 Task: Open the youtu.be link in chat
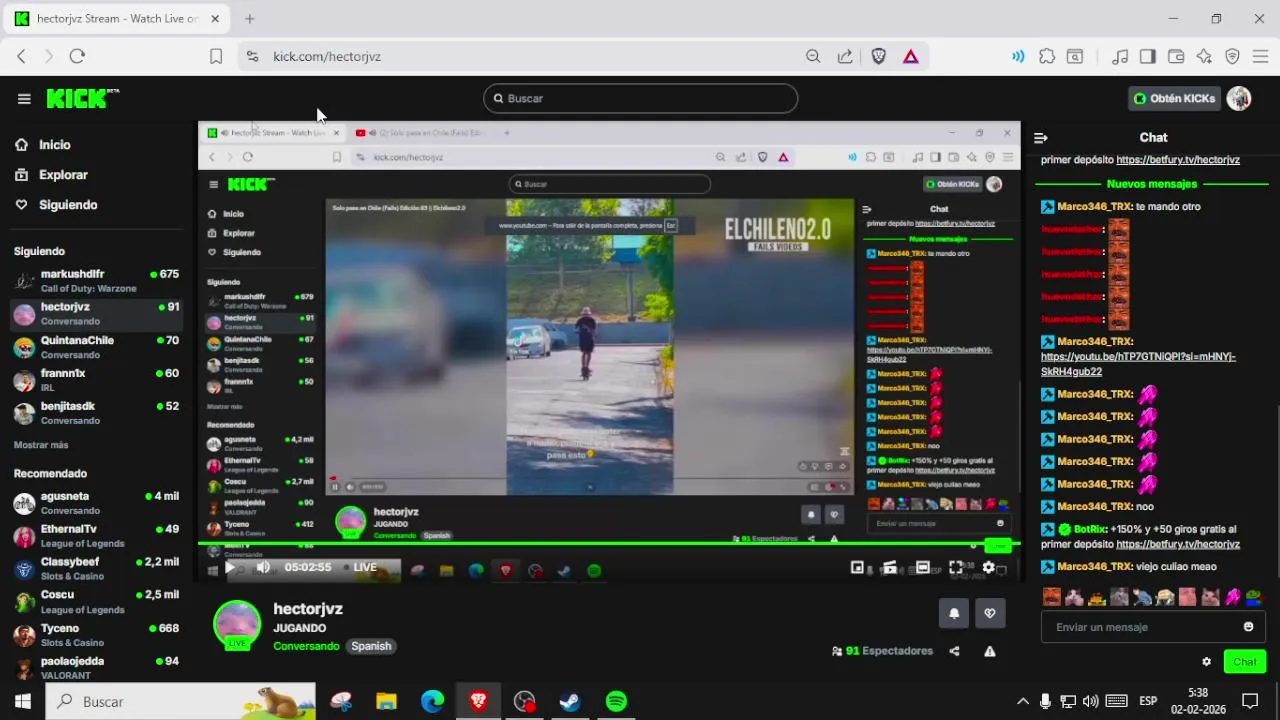1138,364
